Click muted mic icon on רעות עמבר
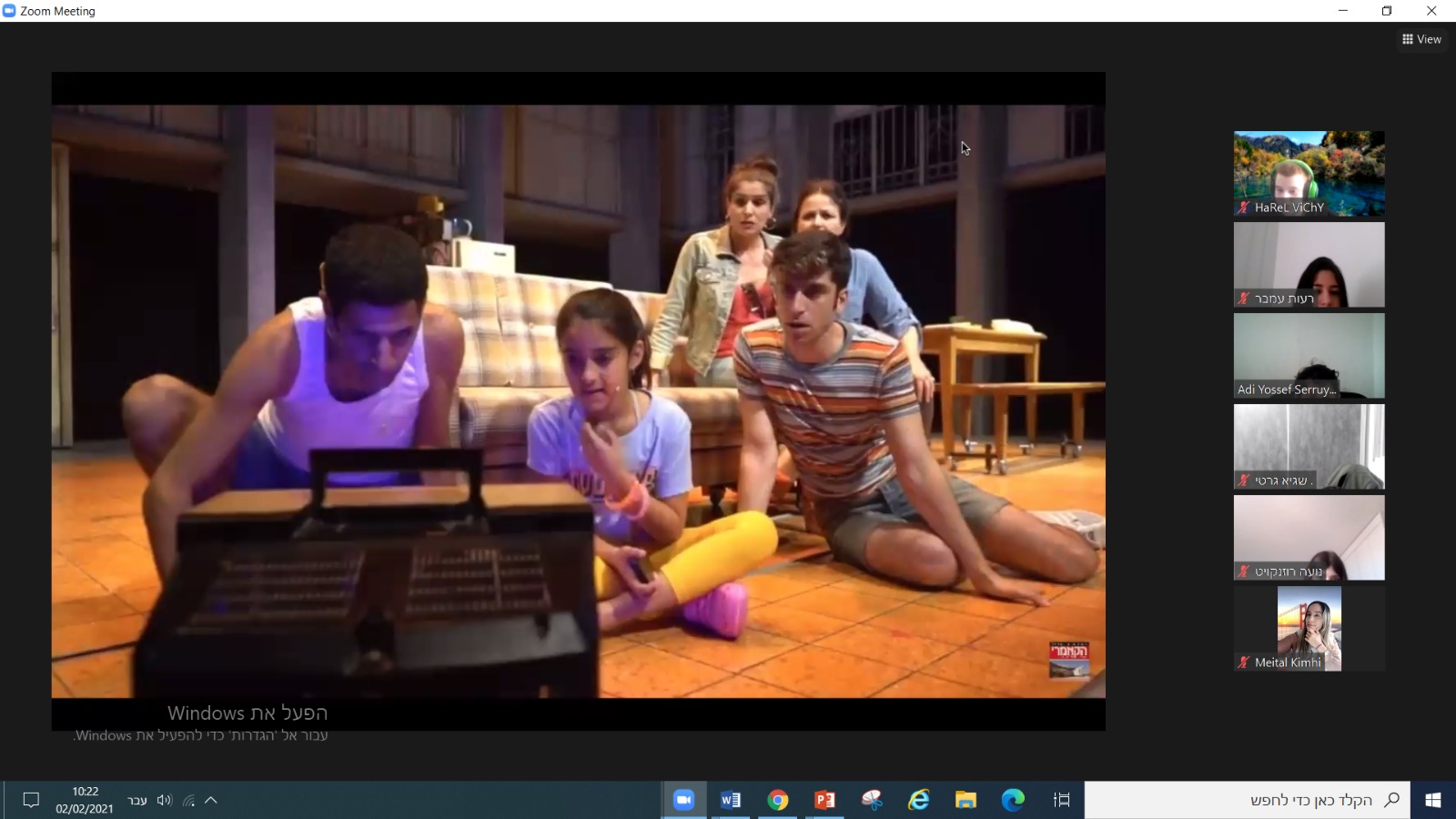This screenshot has width=1456, height=819. 1244,298
